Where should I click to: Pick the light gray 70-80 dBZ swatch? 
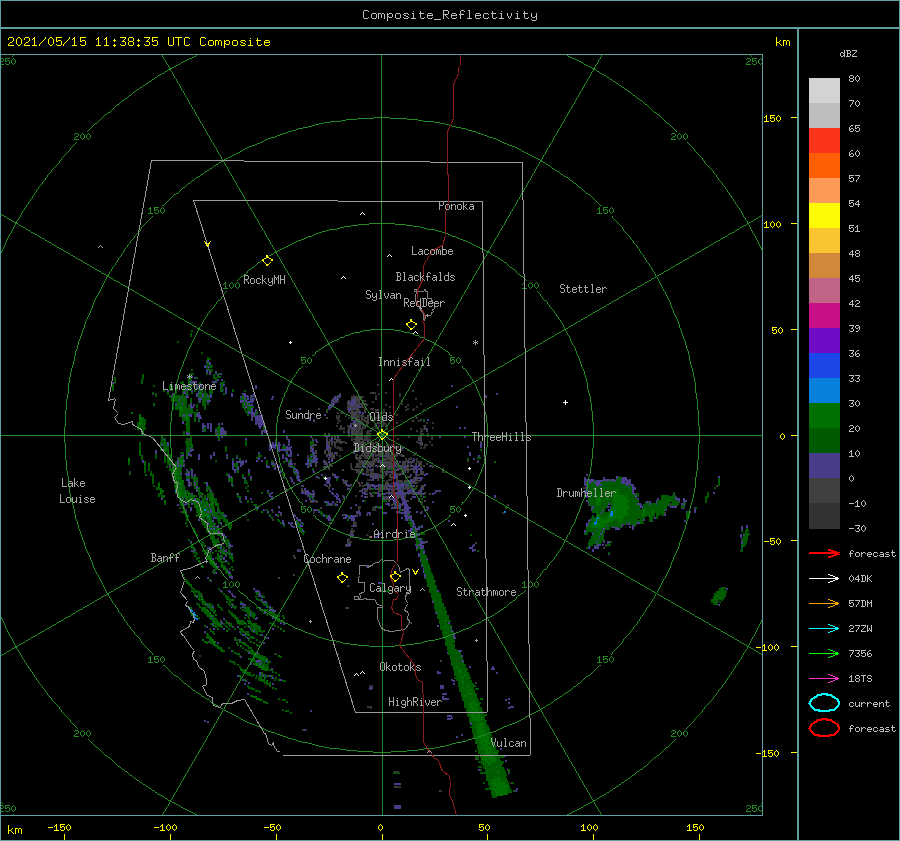[824, 91]
